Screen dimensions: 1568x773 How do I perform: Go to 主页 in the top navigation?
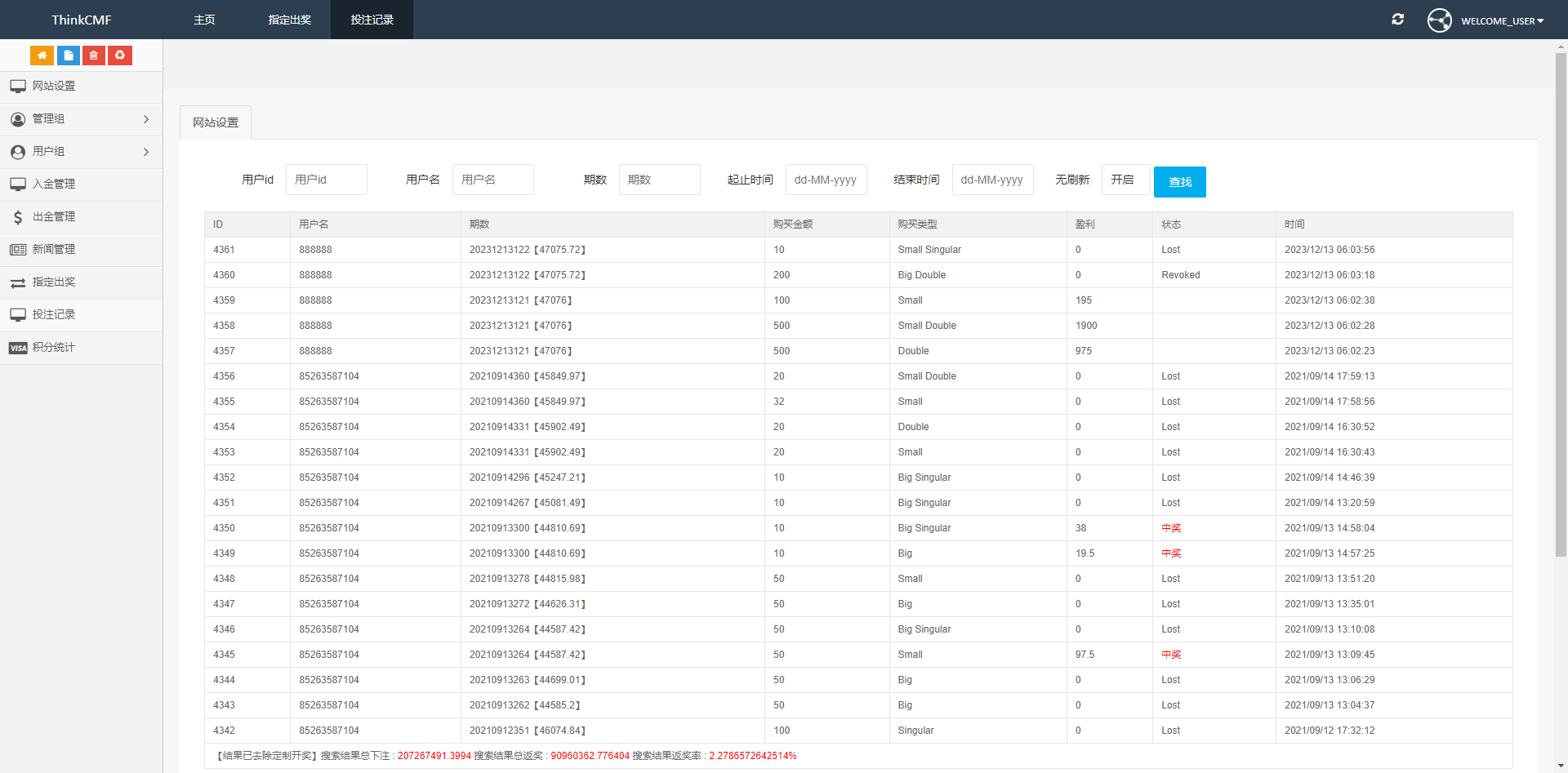pos(204,20)
